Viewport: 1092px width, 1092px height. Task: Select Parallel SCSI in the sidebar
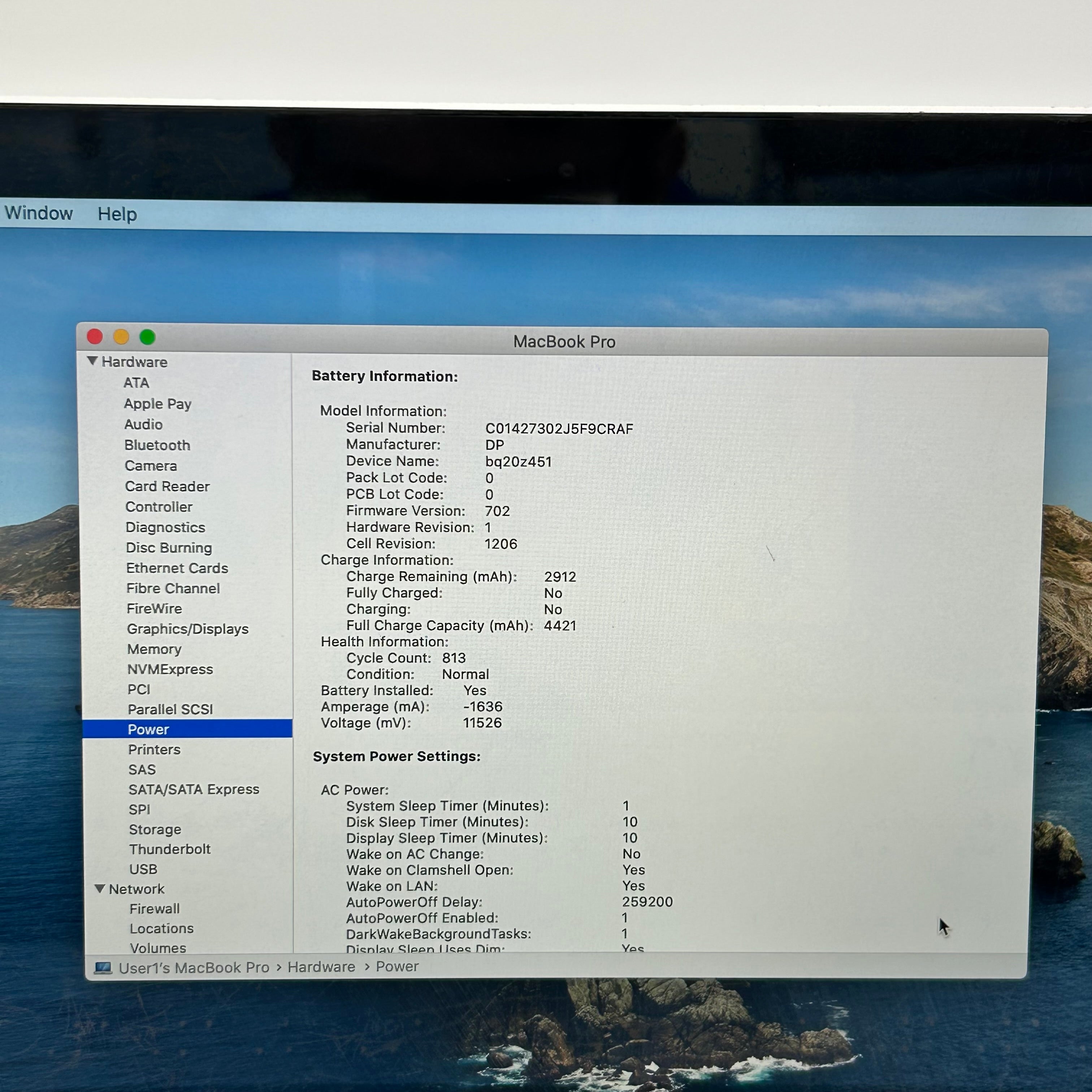[x=170, y=709]
